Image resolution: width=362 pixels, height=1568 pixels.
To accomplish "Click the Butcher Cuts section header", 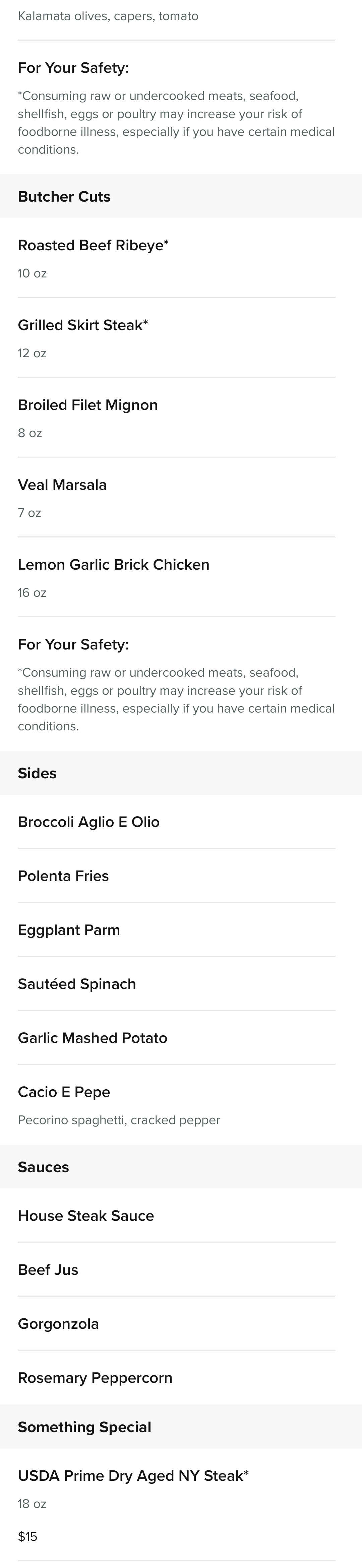I will (x=181, y=197).
